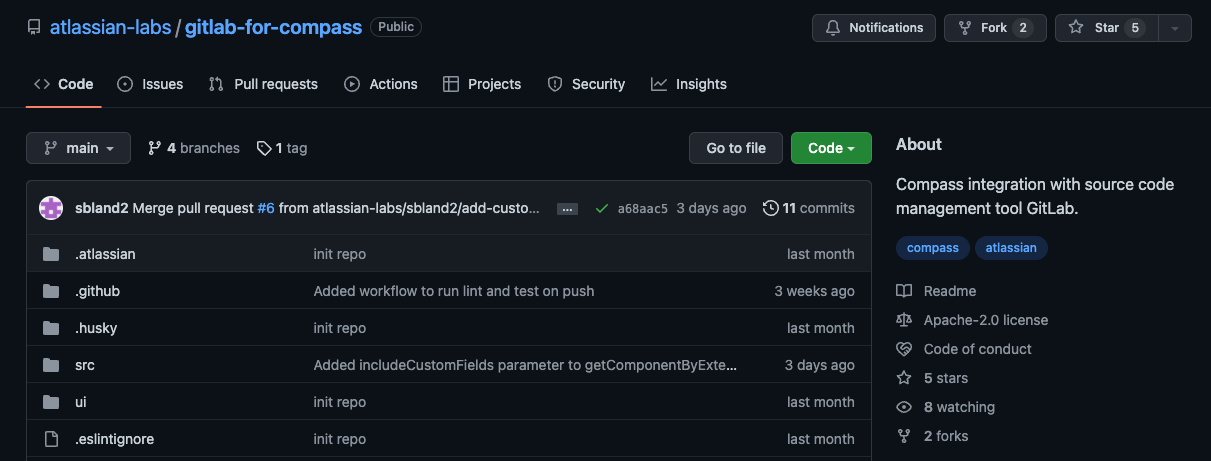Expand the green Code dropdown

click(831, 148)
